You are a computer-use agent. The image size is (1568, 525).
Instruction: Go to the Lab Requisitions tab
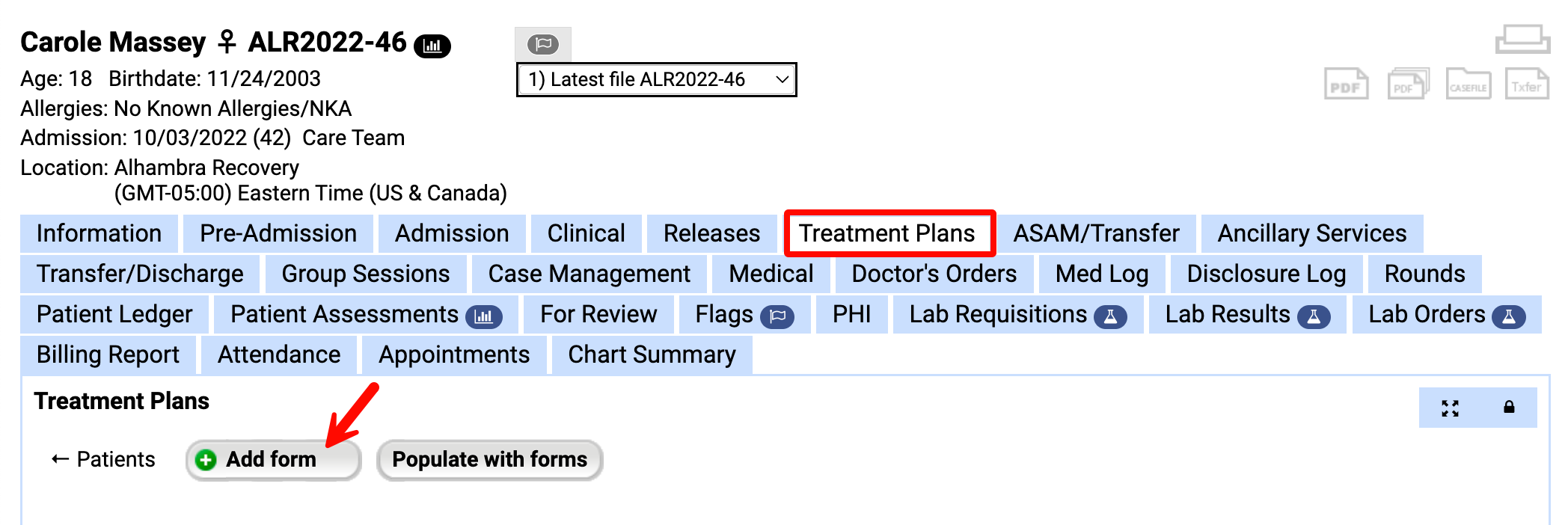[1017, 314]
